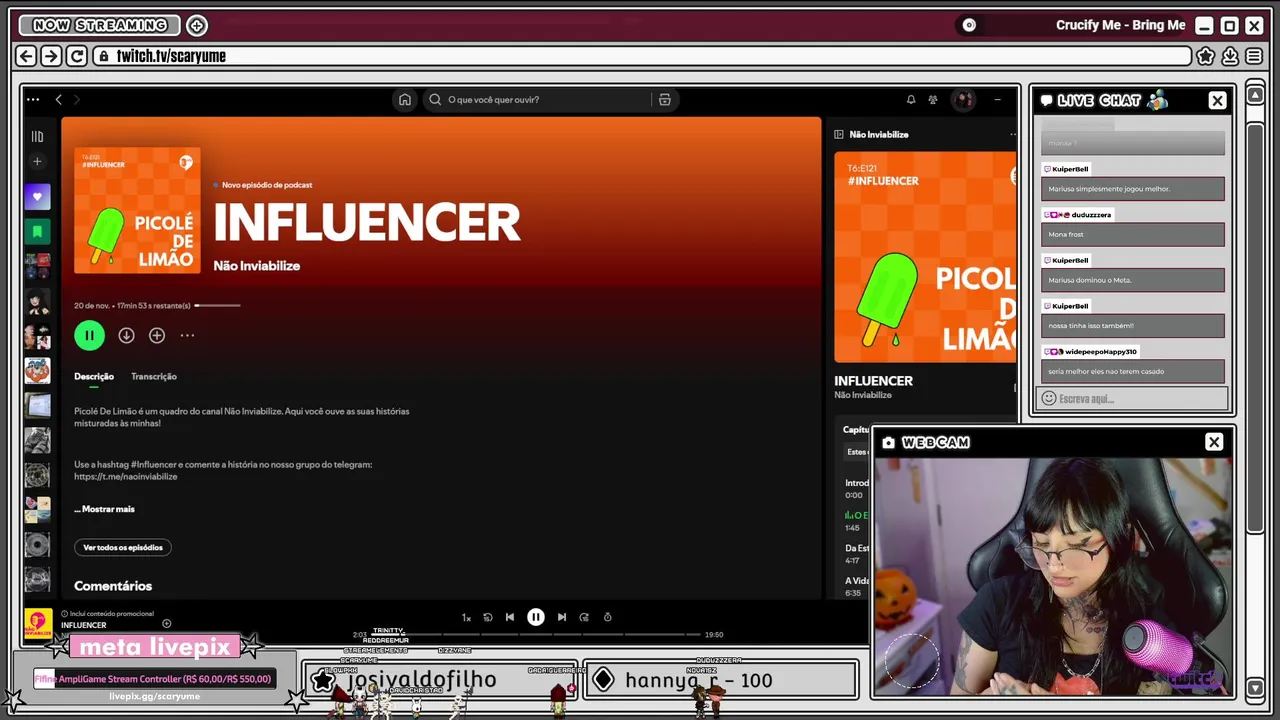Reload via the browser frame refresh icon
The image size is (1280, 720).
point(76,57)
